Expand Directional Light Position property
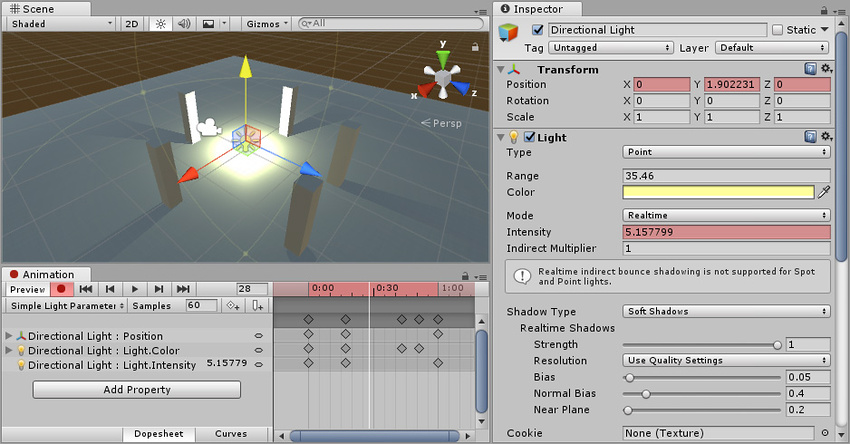Screen dimensions: 850x444 [9, 336]
